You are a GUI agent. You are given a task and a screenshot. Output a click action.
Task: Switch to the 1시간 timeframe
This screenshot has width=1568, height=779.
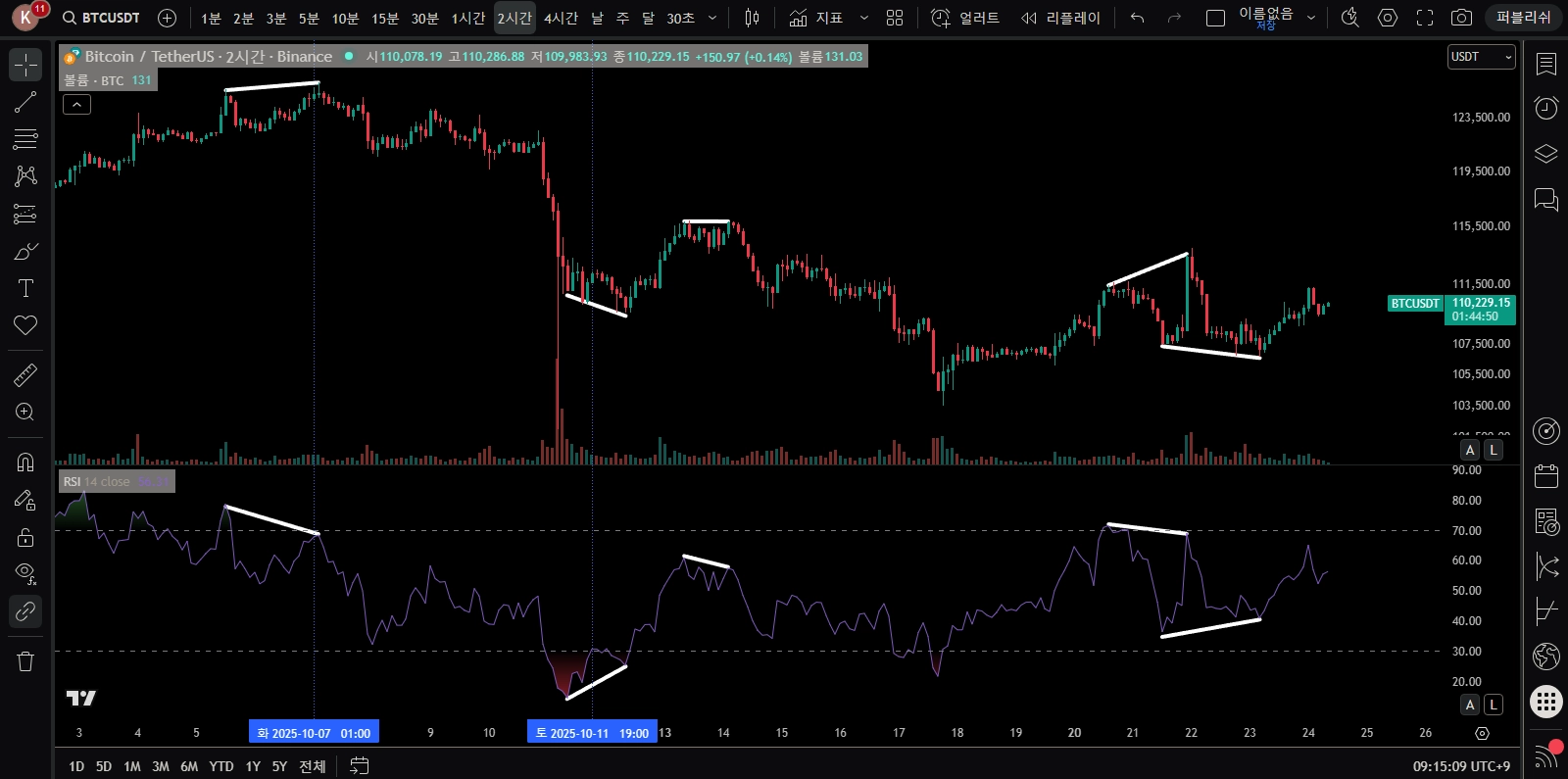[x=468, y=18]
